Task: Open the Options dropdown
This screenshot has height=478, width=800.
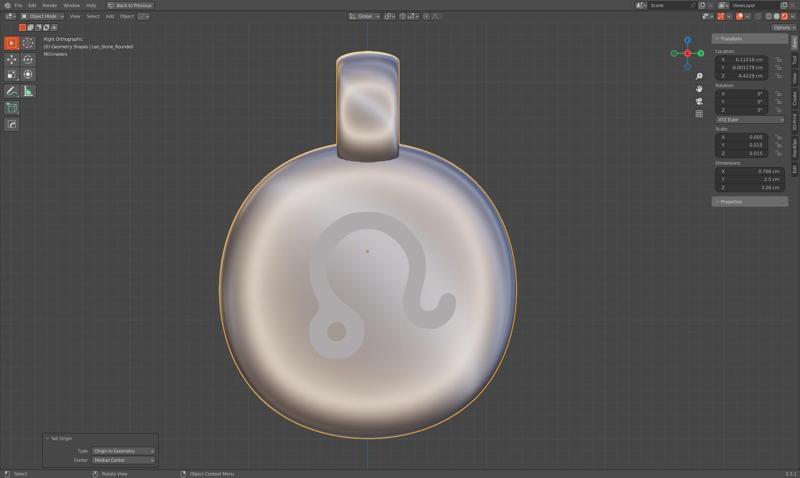Action: tap(784, 28)
